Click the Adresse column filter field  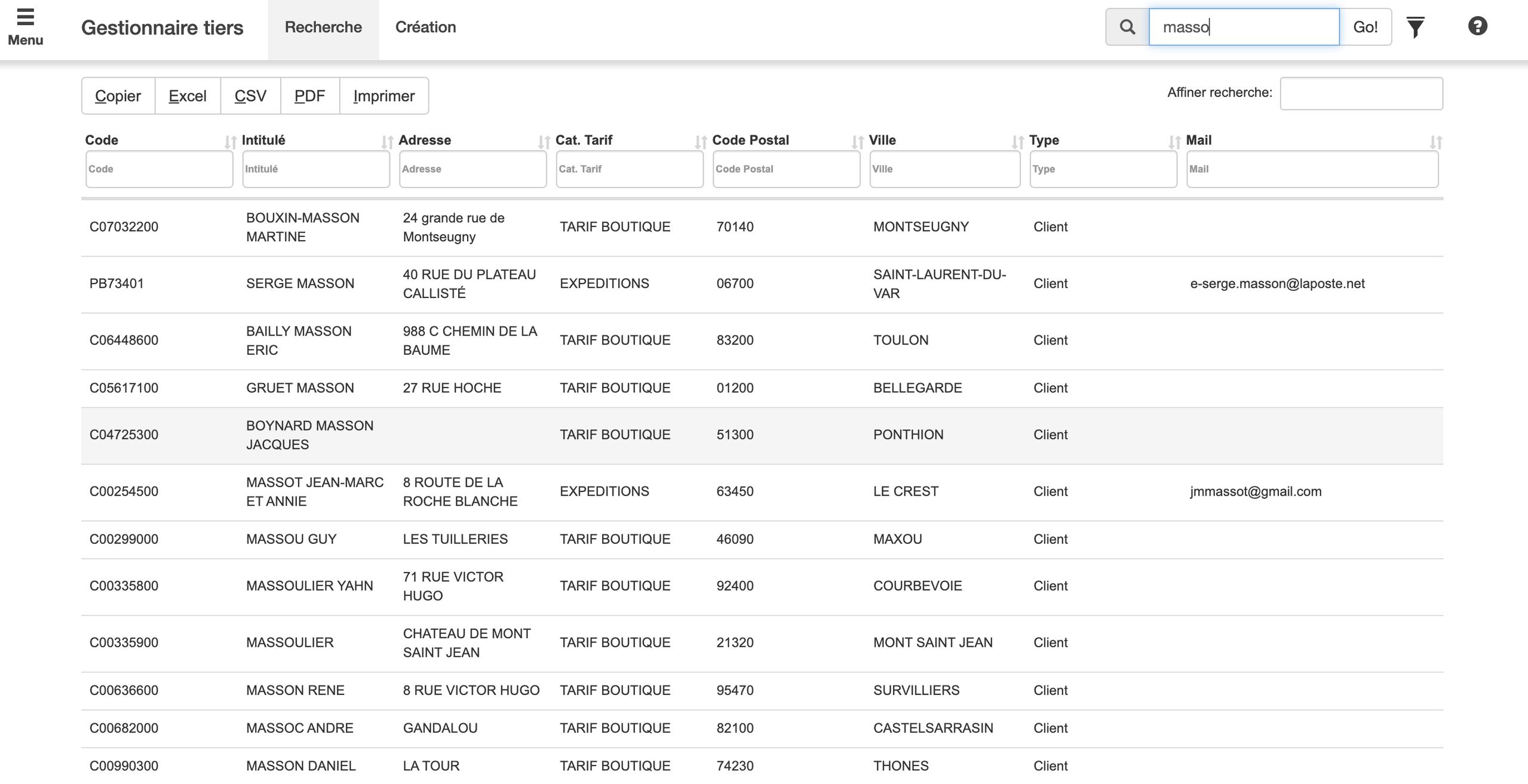tap(472, 169)
